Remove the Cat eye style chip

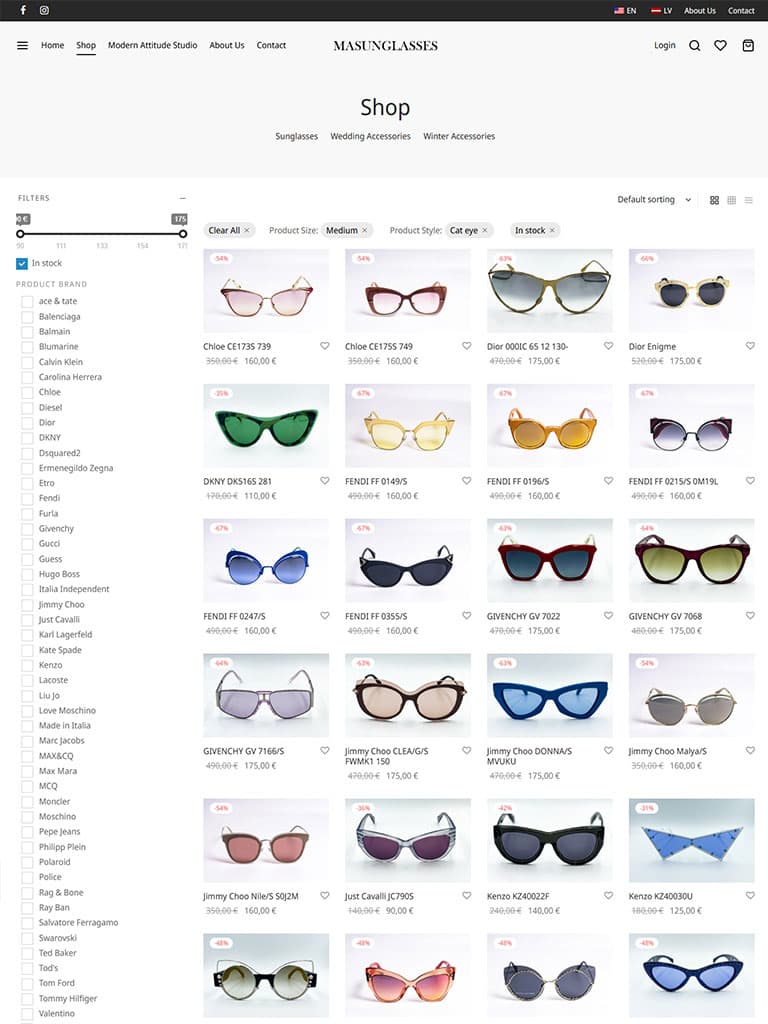coord(485,231)
